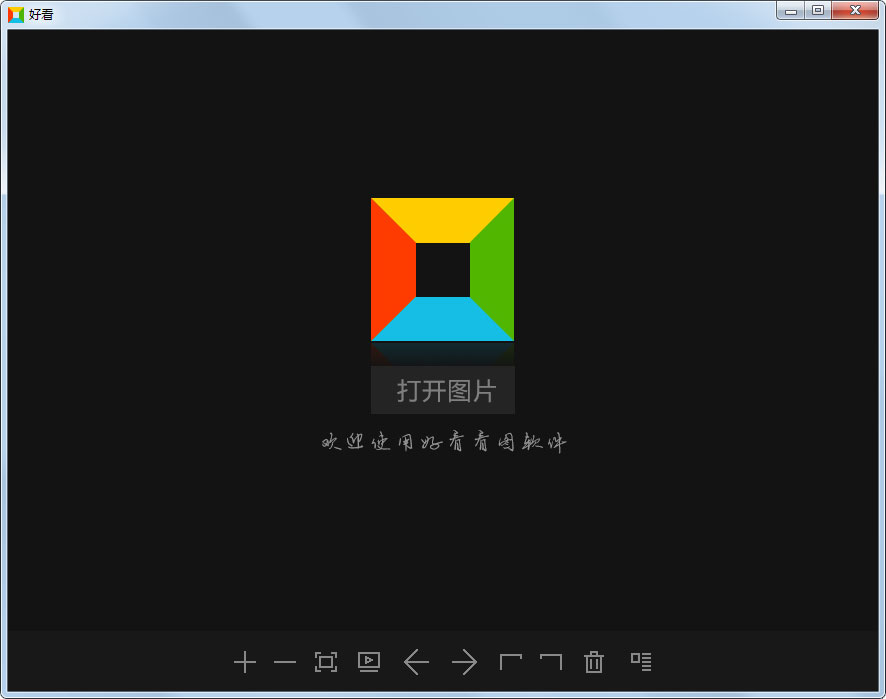Screen dimensions: 886x699
Task: Go to previous image with the left arrow
Action: [x=416, y=662]
